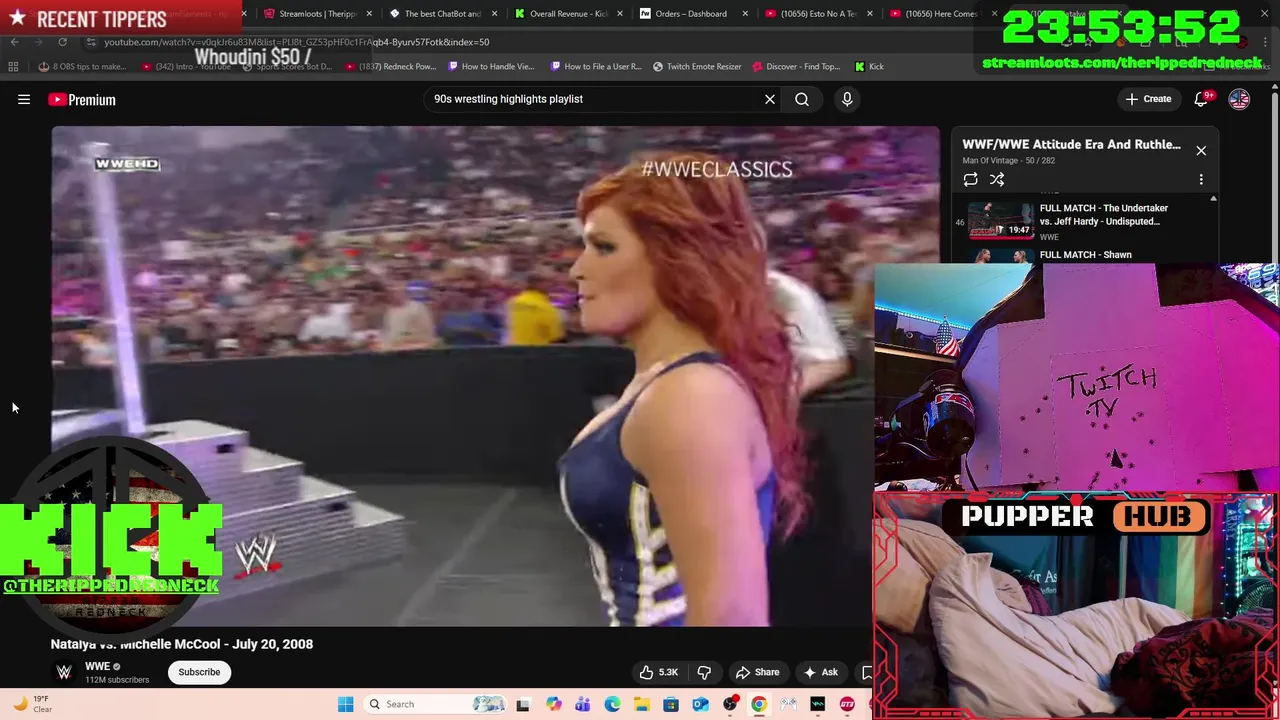Viewport: 1280px width, 720px height.
Task: Subscribe to WWE channel
Action: pos(199,672)
